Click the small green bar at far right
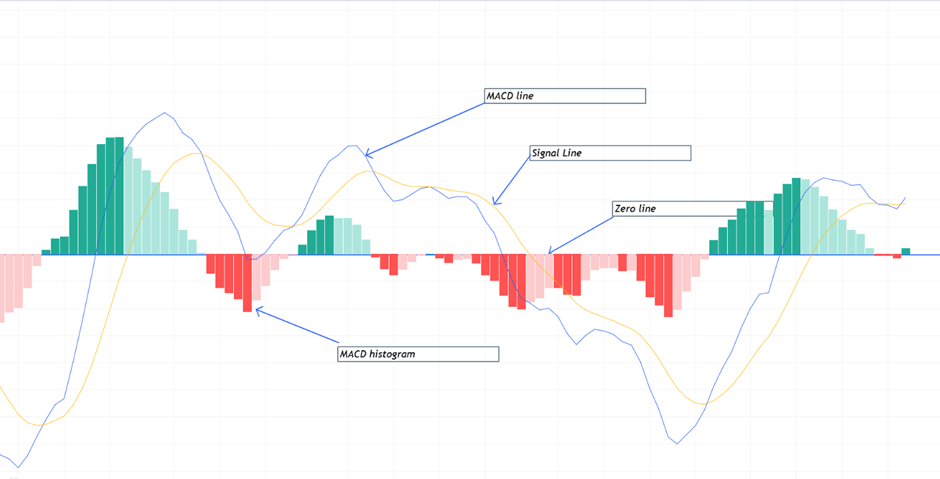This screenshot has width=940, height=479. pos(906,251)
